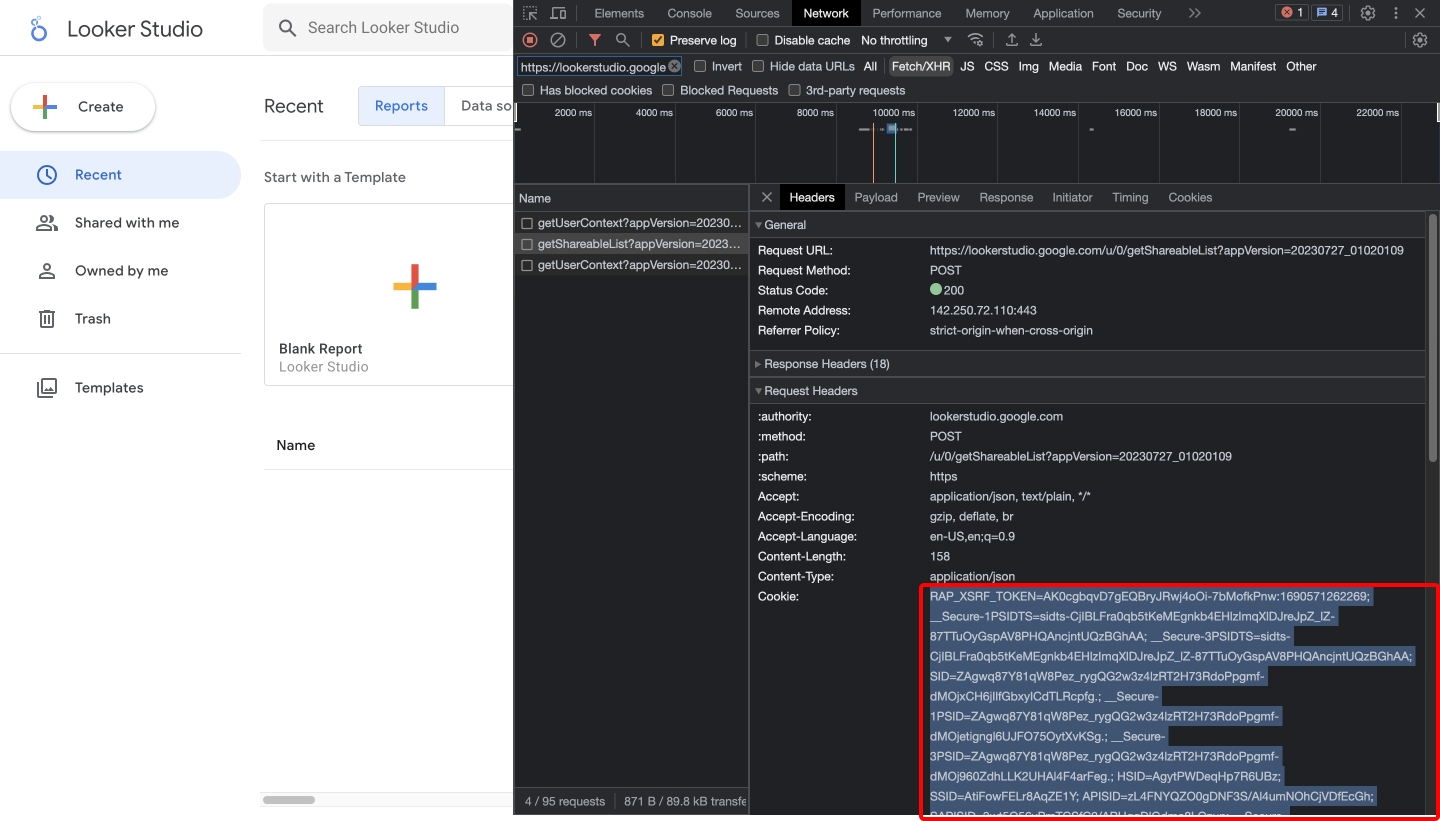Screen dimensions: 1440x821
Task: Switch to the Memory panel tab
Action: (x=987, y=13)
